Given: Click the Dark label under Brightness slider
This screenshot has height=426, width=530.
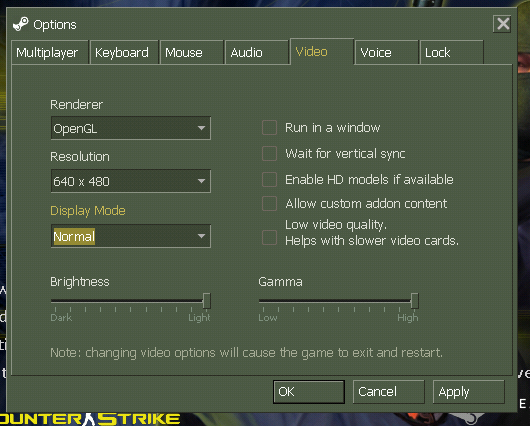Looking at the screenshot, I should click(x=61, y=318).
